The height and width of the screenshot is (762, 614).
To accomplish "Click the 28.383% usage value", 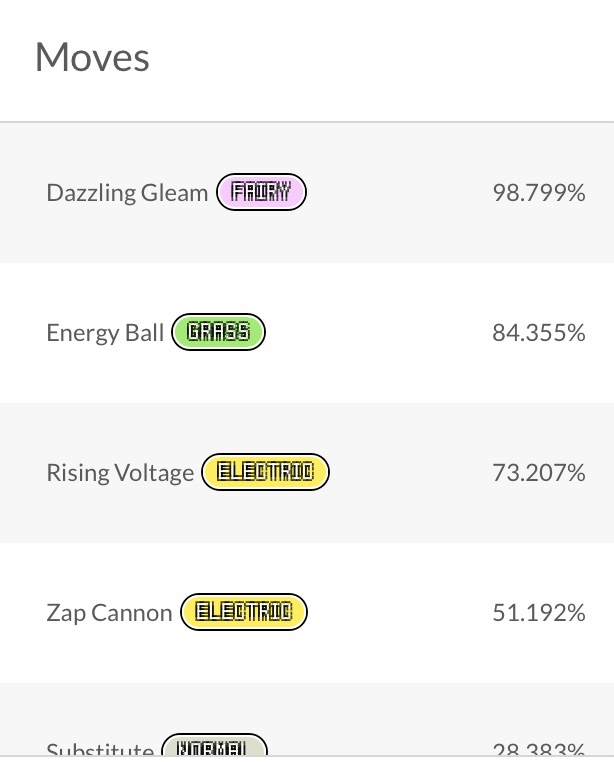I will [x=538, y=750].
